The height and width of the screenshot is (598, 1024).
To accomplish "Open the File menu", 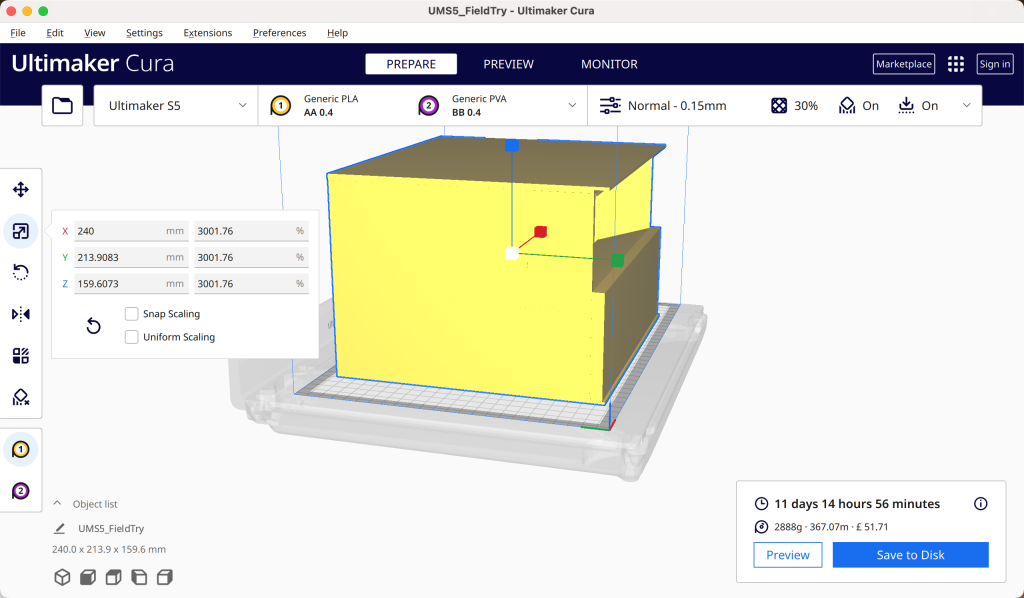I will pyautogui.click(x=18, y=33).
